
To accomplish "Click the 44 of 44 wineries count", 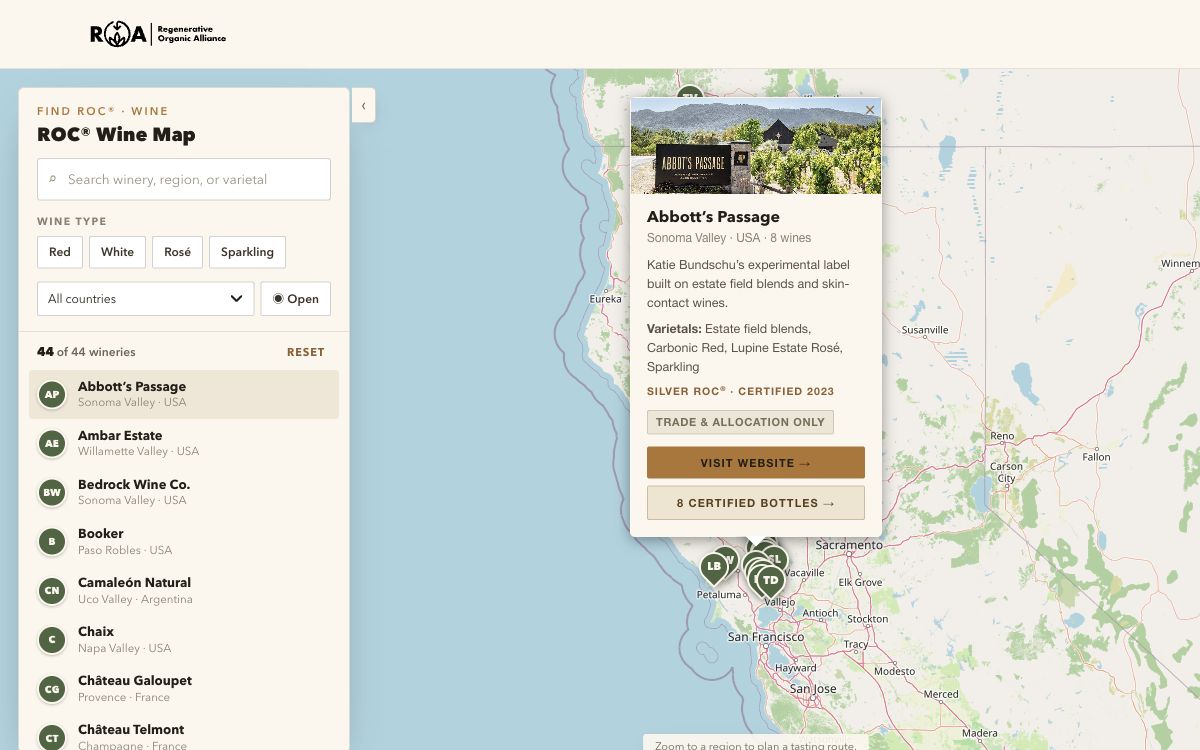I will 86,352.
